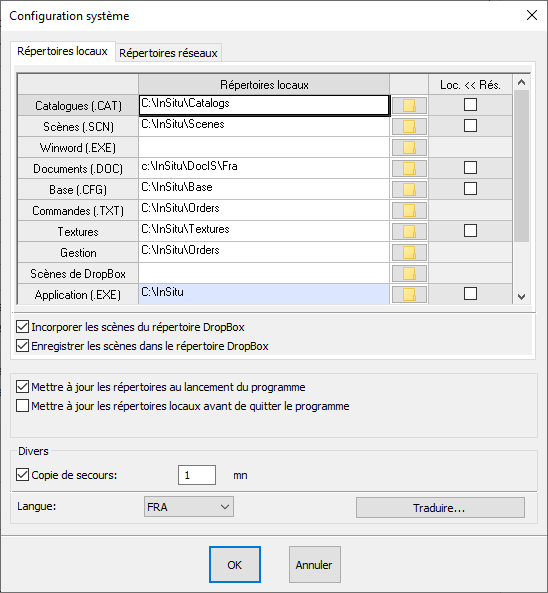
Task: Browse folder for Documents (.DOC) row
Action: [x=409, y=169]
